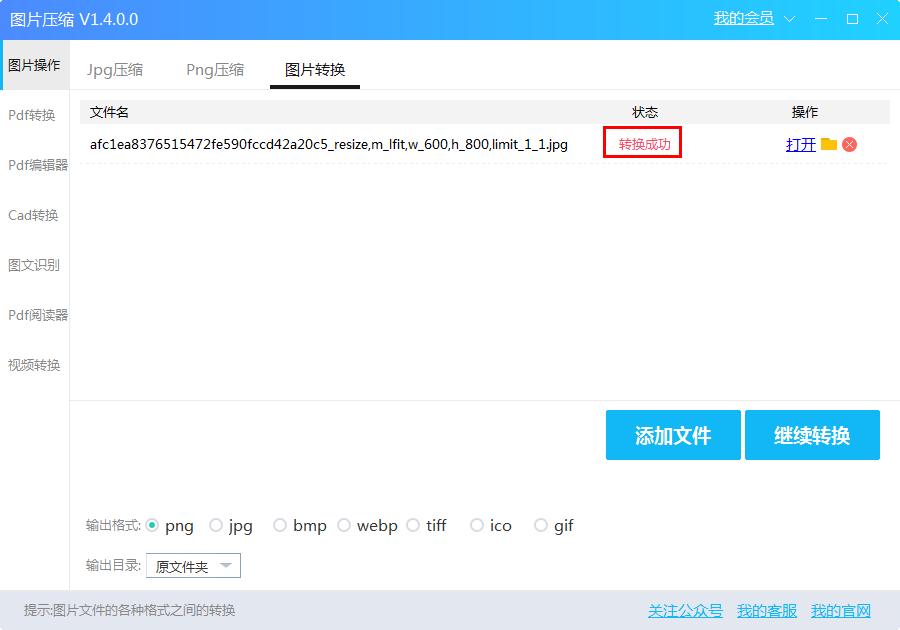Select the Cad转换 sidebar tool
This screenshot has height=630, width=900.
[33, 215]
